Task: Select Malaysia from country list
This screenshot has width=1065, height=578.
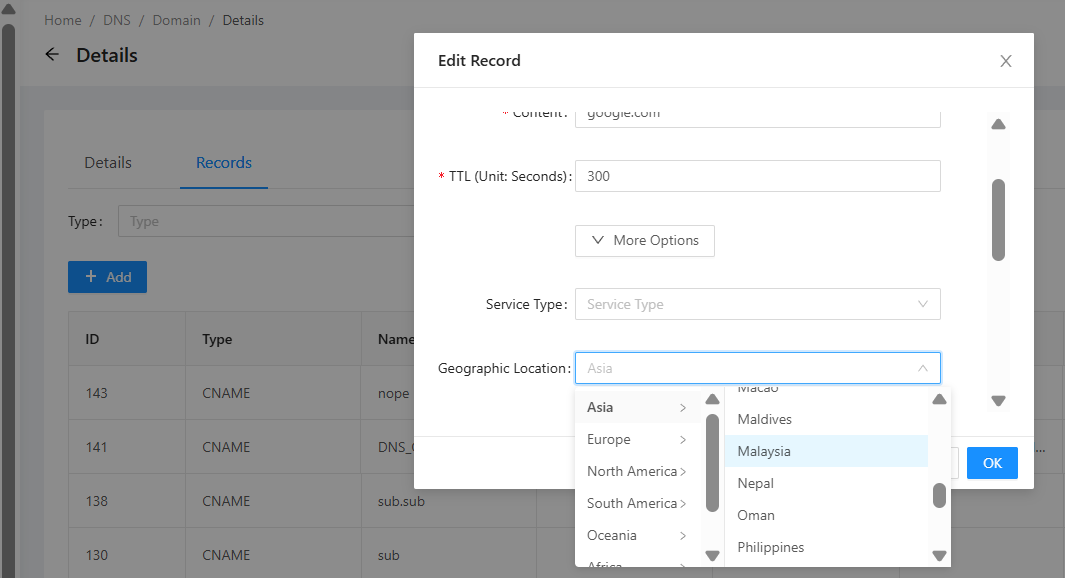Action: [x=764, y=452]
